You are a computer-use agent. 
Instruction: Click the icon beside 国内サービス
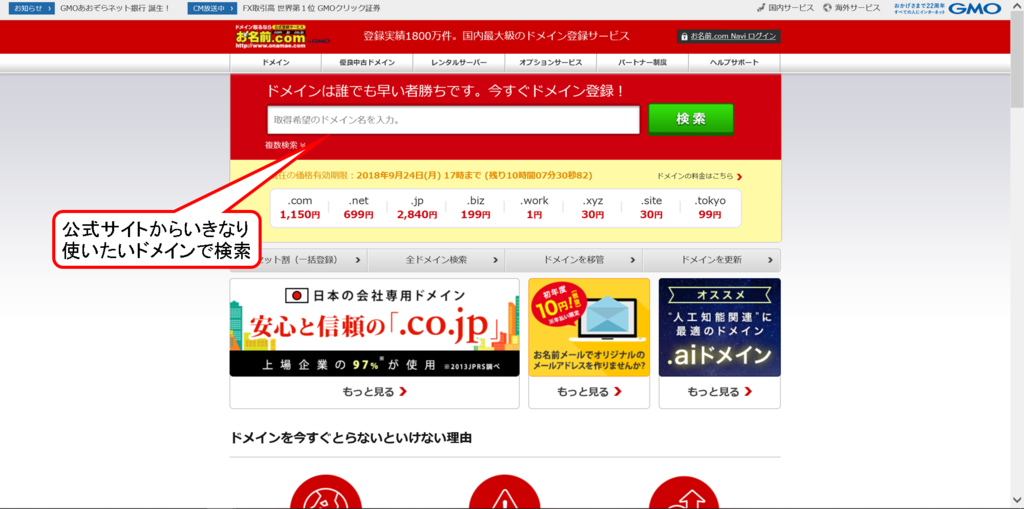click(x=761, y=8)
